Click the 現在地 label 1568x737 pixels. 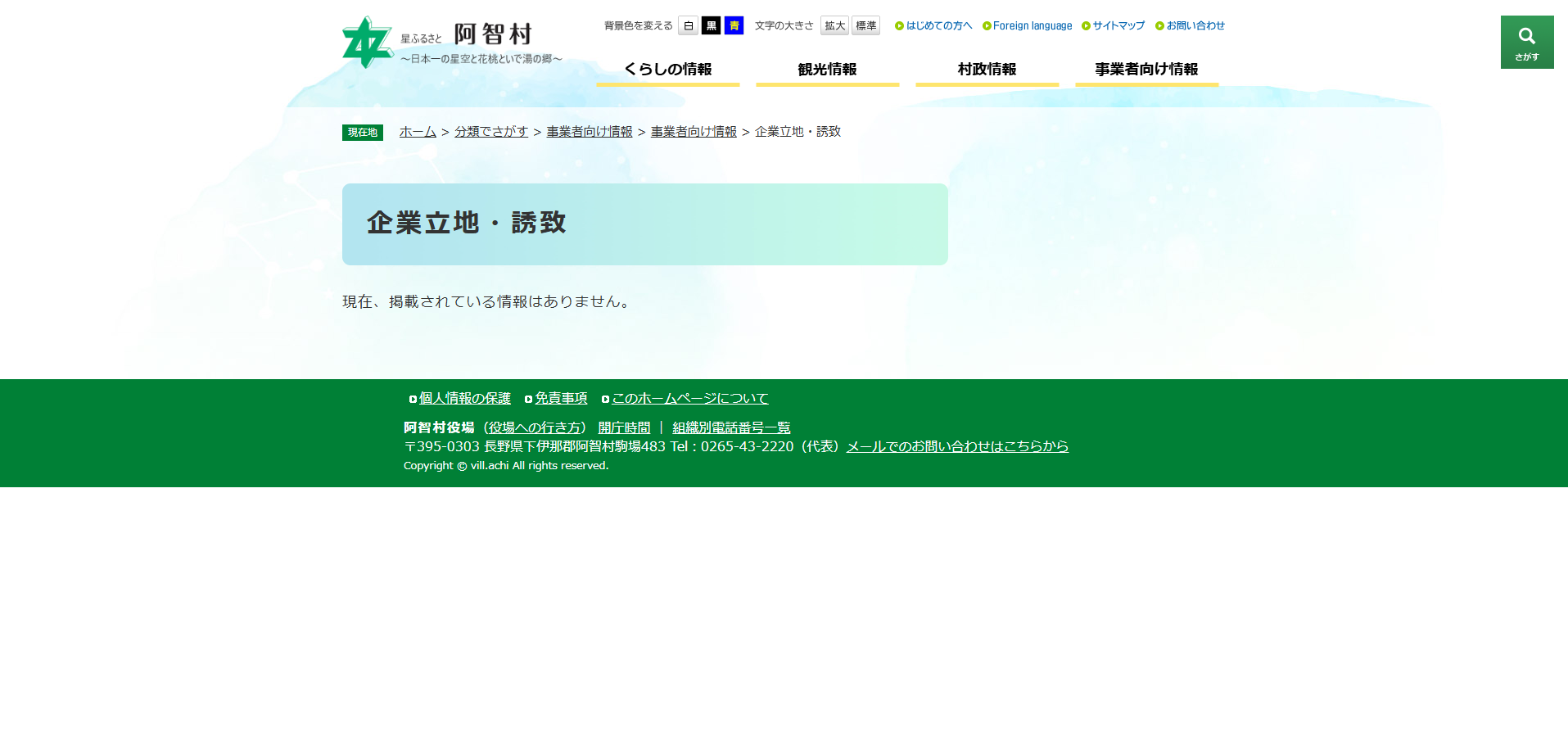coord(363,133)
